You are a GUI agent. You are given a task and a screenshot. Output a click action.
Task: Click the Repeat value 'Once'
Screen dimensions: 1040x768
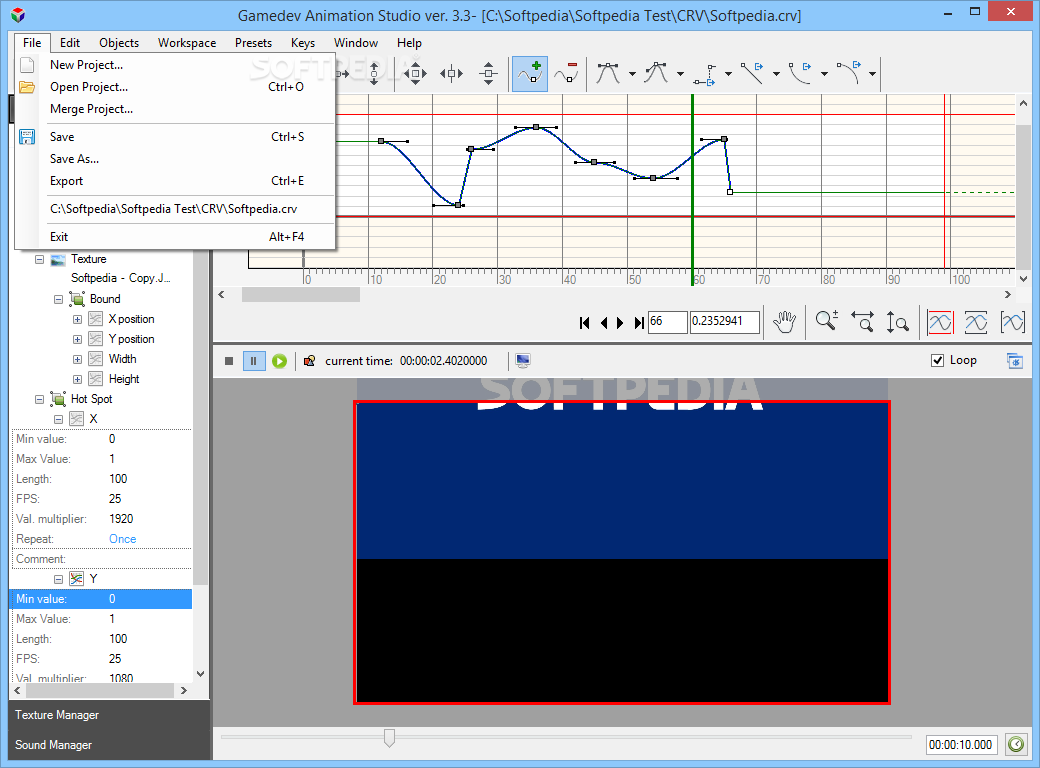123,539
